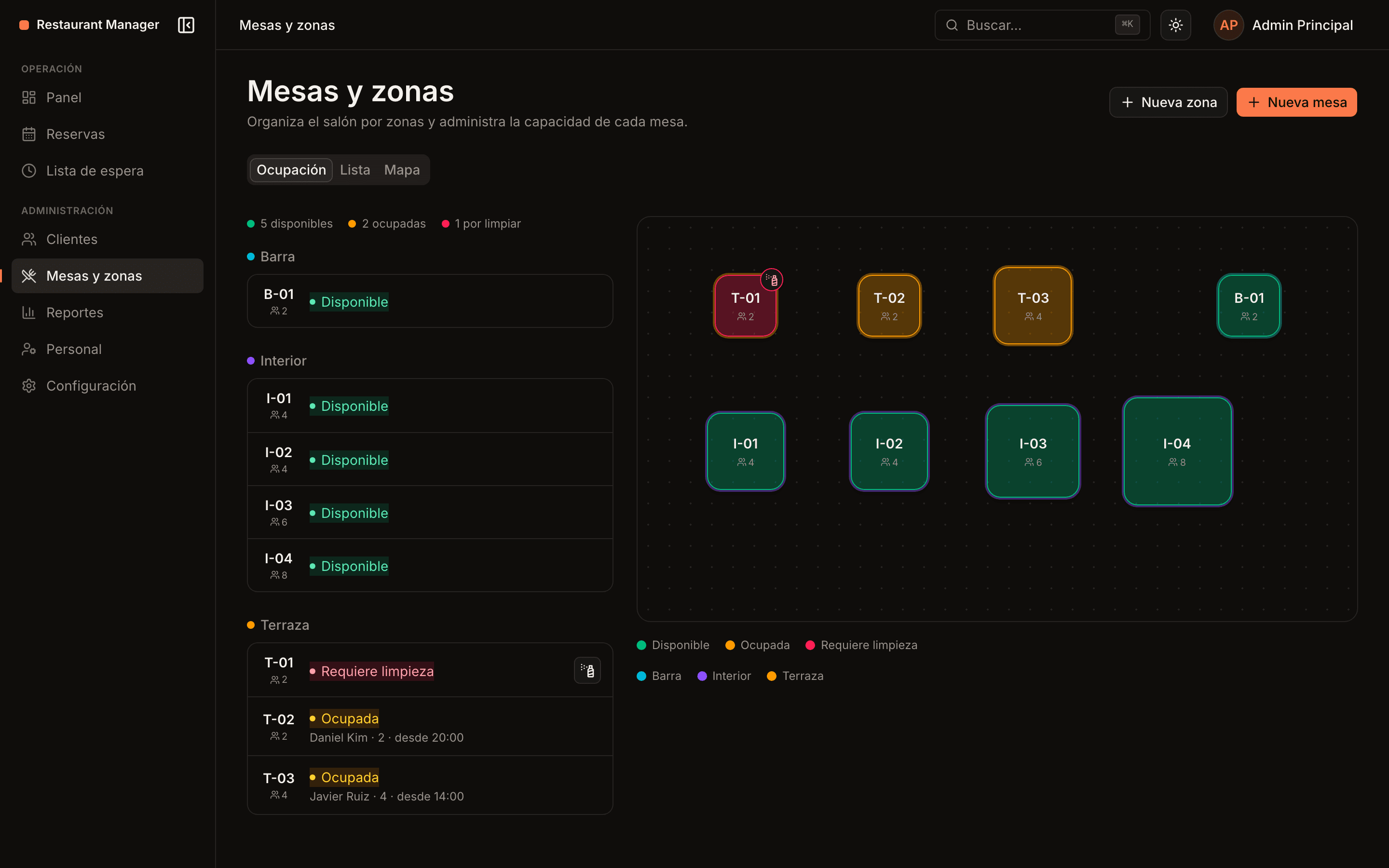Collapse the sidebar with the panel icon
Image resolution: width=1389 pixels, height=868 pixels.
[x=186, y=25]
